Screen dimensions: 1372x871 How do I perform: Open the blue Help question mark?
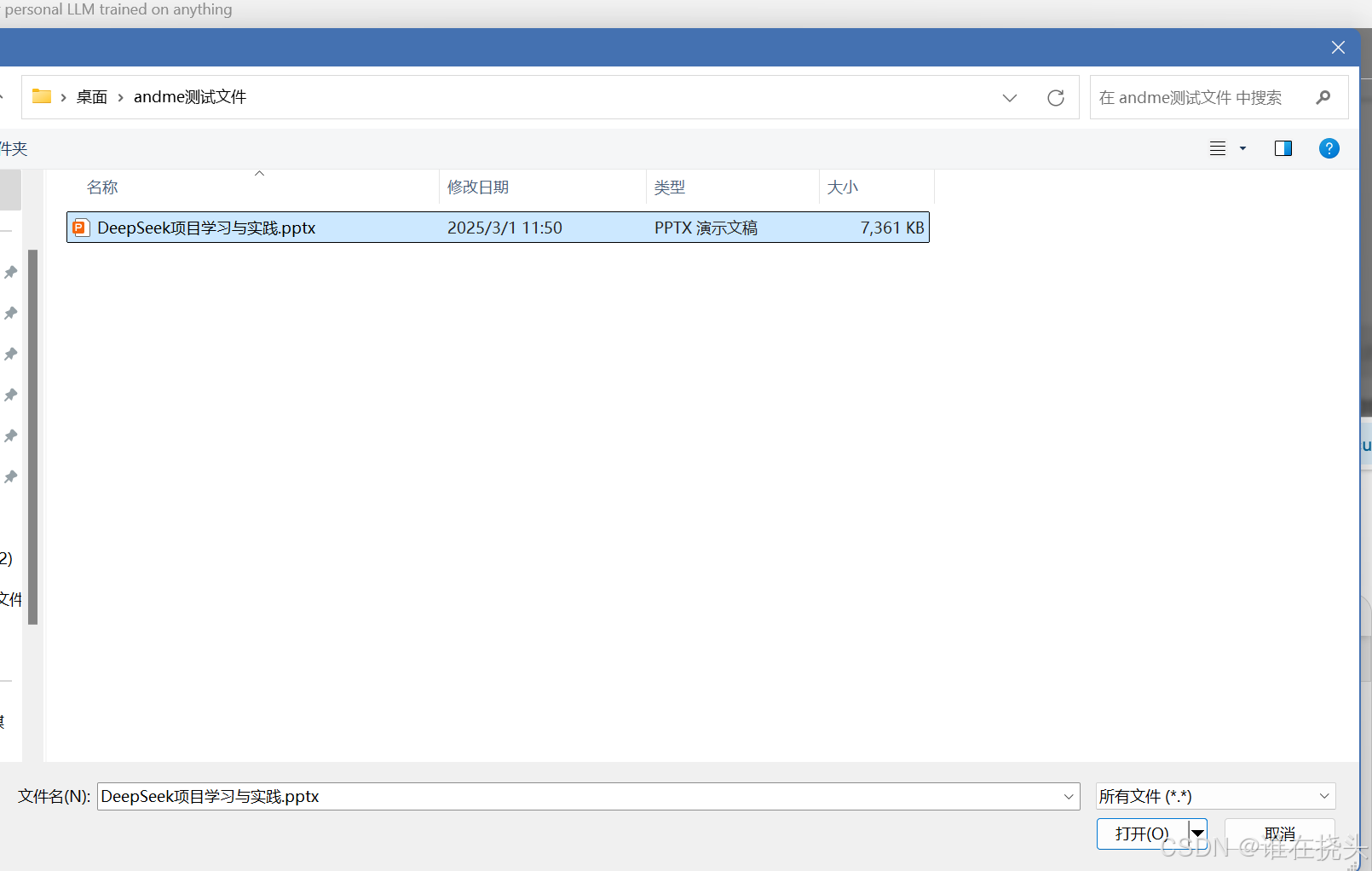(x=1329, y=148)
